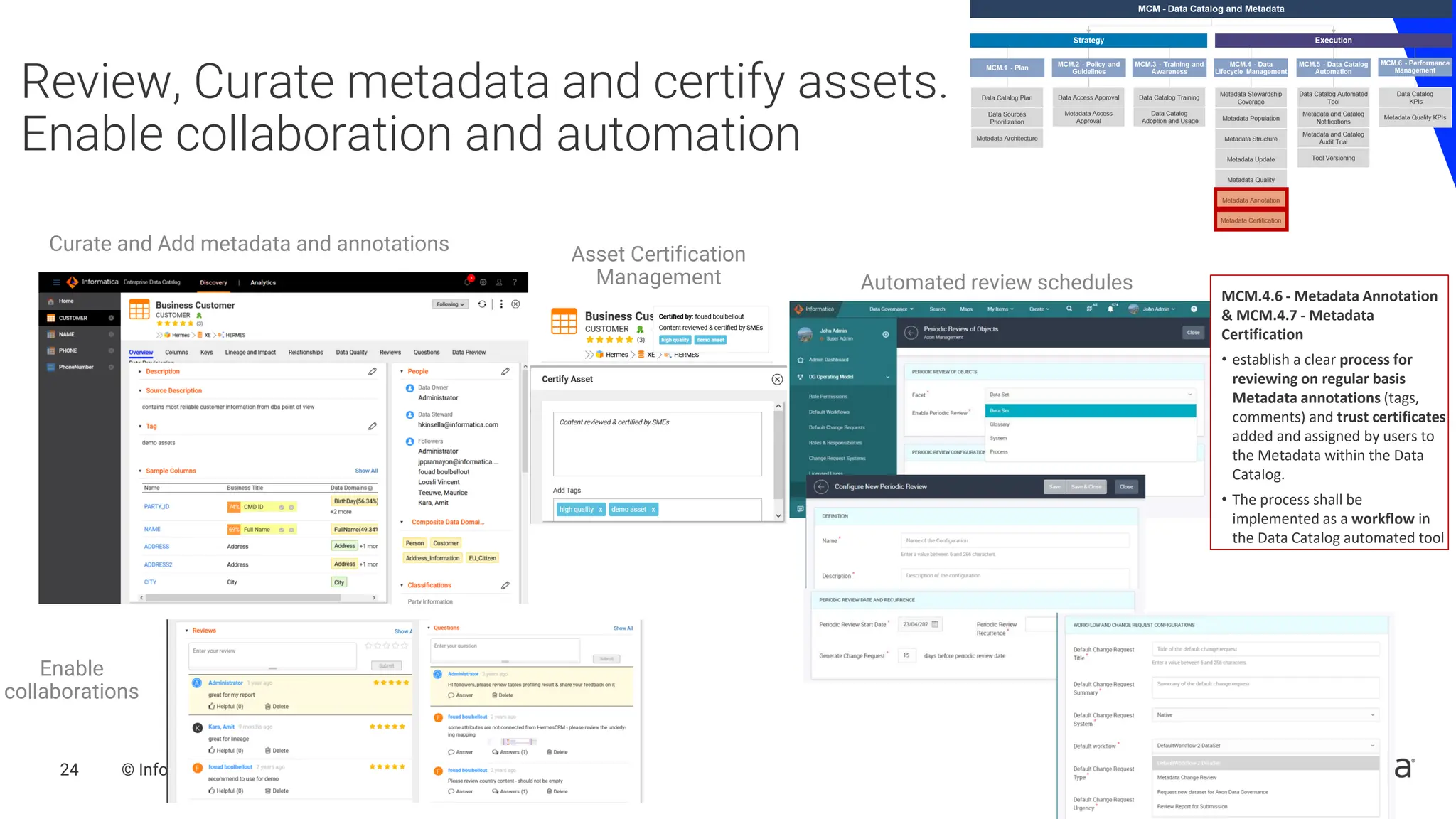Open help question mark in Data Catalog header
Screen dimensions: 1456x819
coord(515,282)
